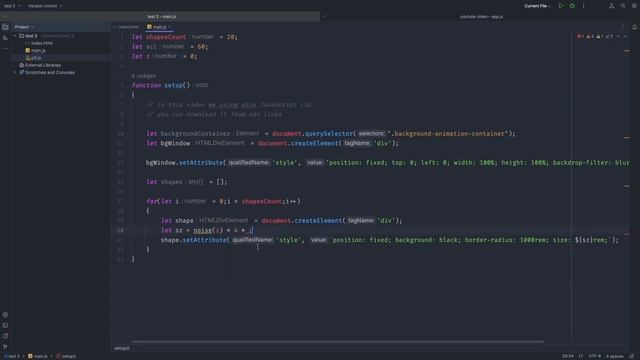Click the editor horizontal scrollbar
Viewport: 640px width, 360px height.
coord(338,342)
